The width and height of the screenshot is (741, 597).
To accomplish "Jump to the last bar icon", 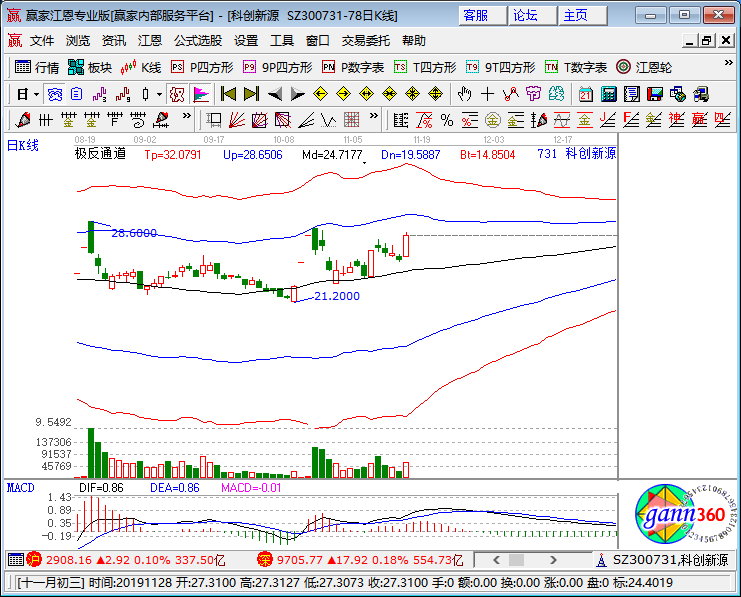I will click(251, 95).
